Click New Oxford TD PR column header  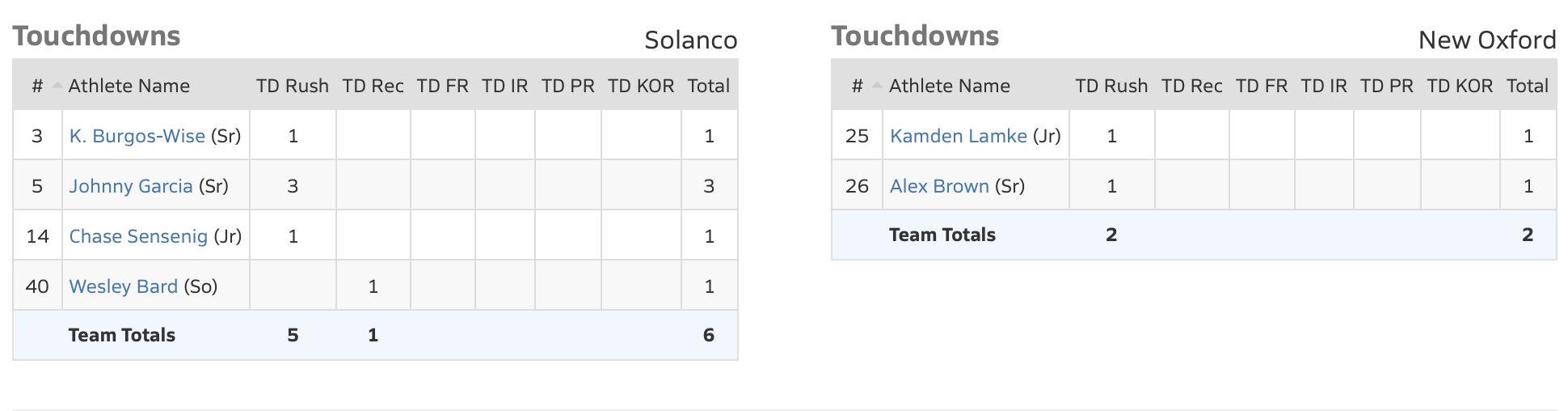click(1386, 86)
